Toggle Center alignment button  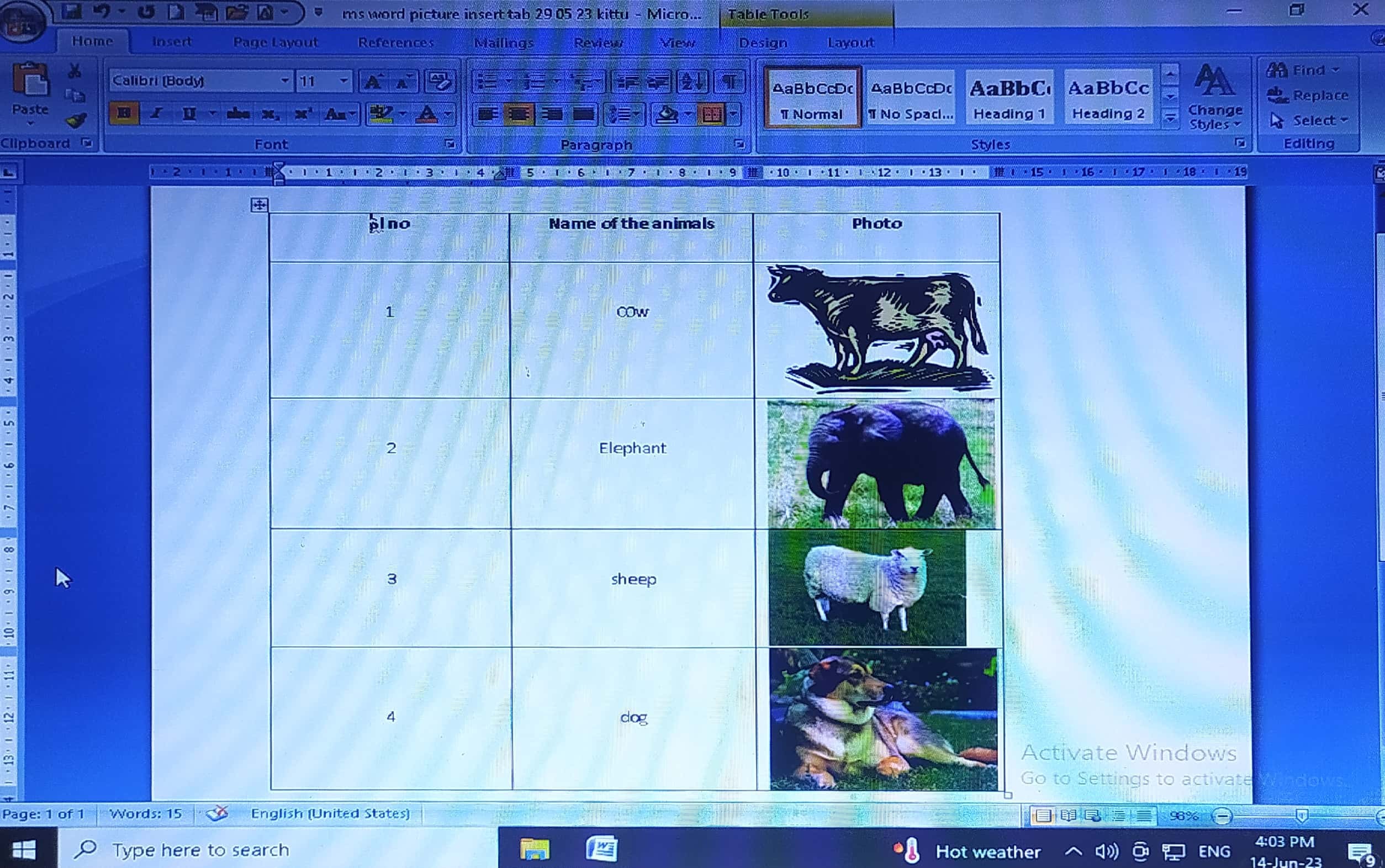click(519, 114)
